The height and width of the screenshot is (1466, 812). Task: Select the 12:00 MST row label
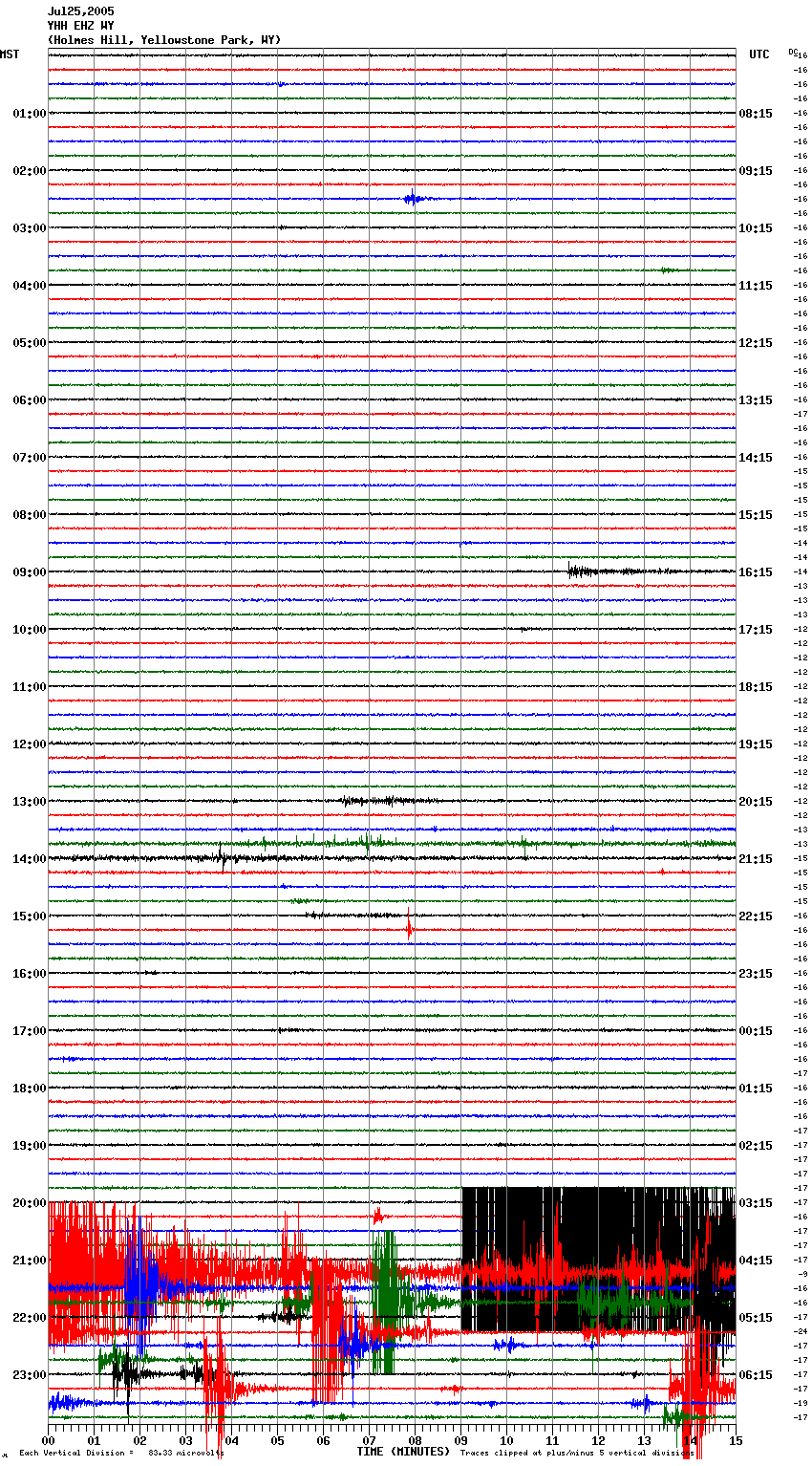point(29,744)
